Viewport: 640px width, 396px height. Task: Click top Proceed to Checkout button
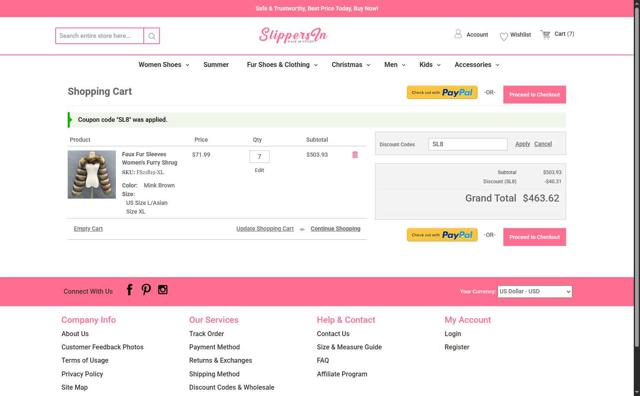coord(534,94)
